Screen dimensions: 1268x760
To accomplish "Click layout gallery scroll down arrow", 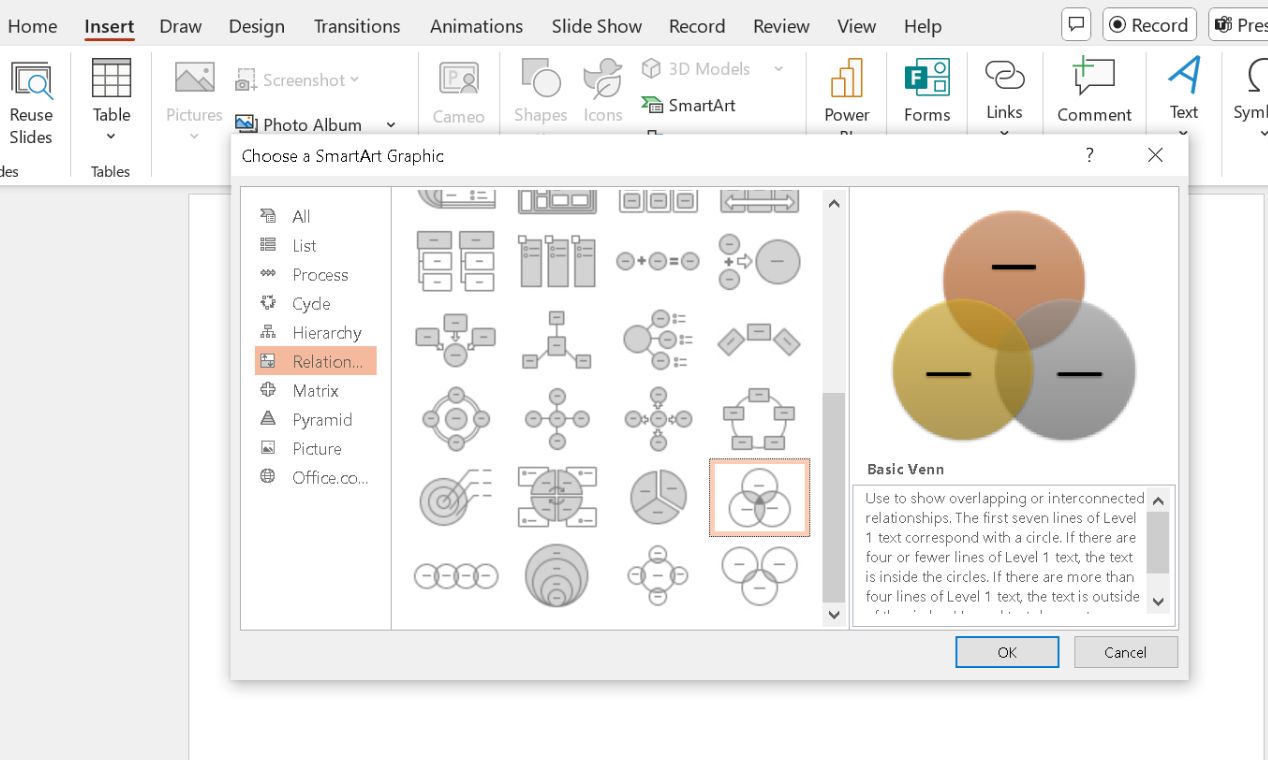I will coord(834,615).
